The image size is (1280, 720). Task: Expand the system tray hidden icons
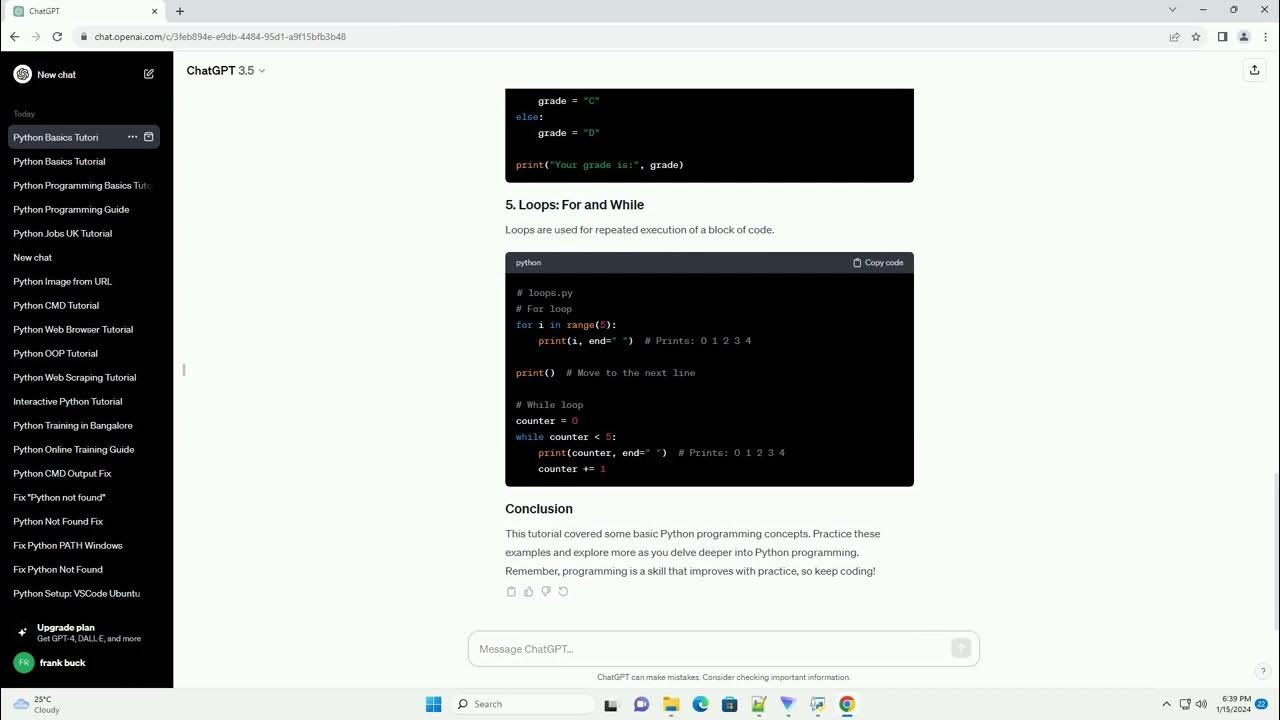click(x=1166, y=704)
